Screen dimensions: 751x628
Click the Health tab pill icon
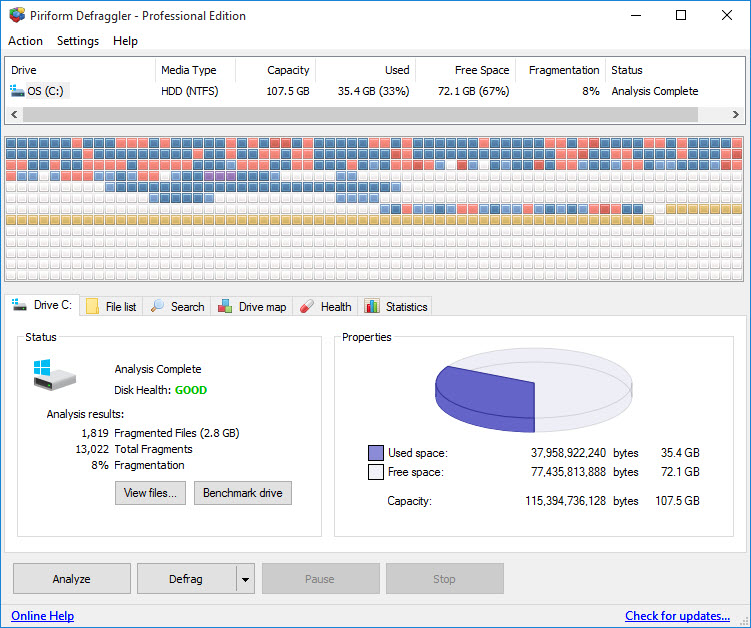click(x=307, y=307)
